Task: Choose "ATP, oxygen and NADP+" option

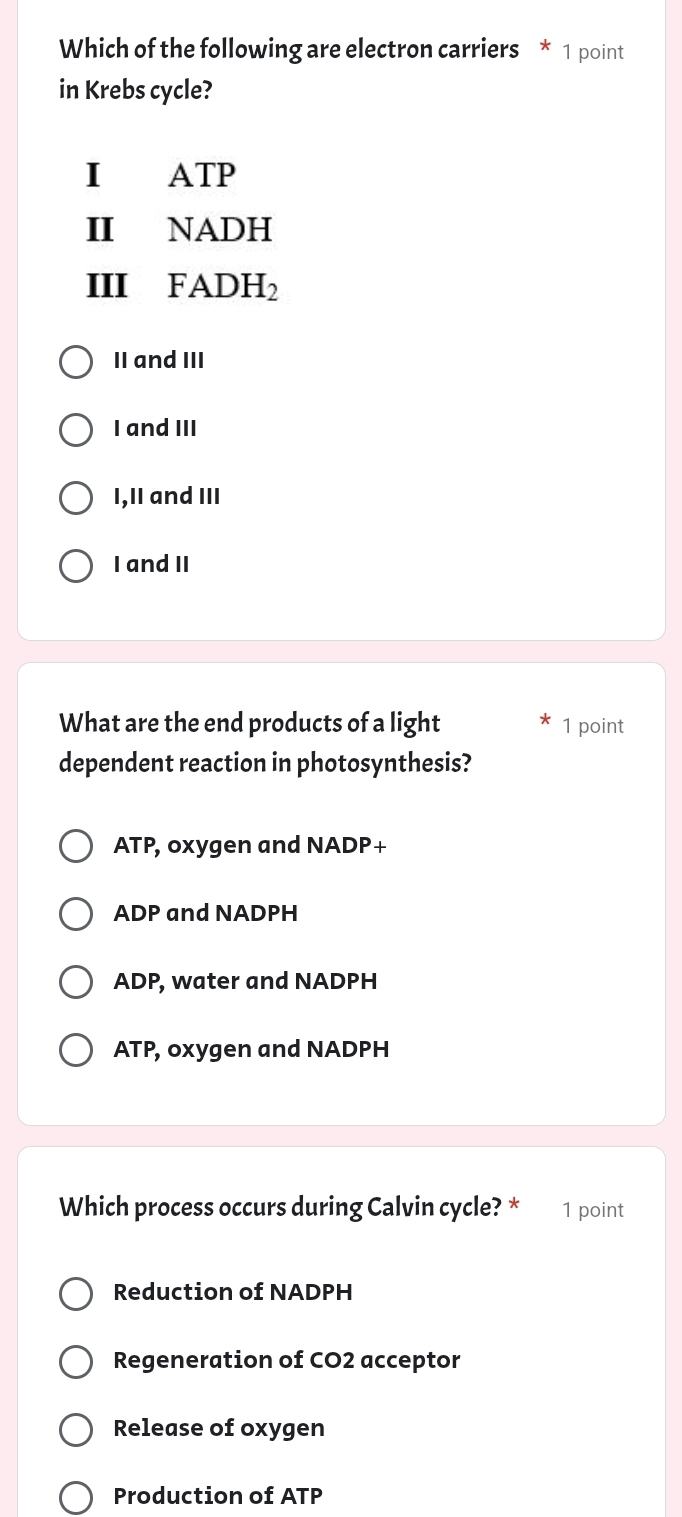Action: [76, 845]
